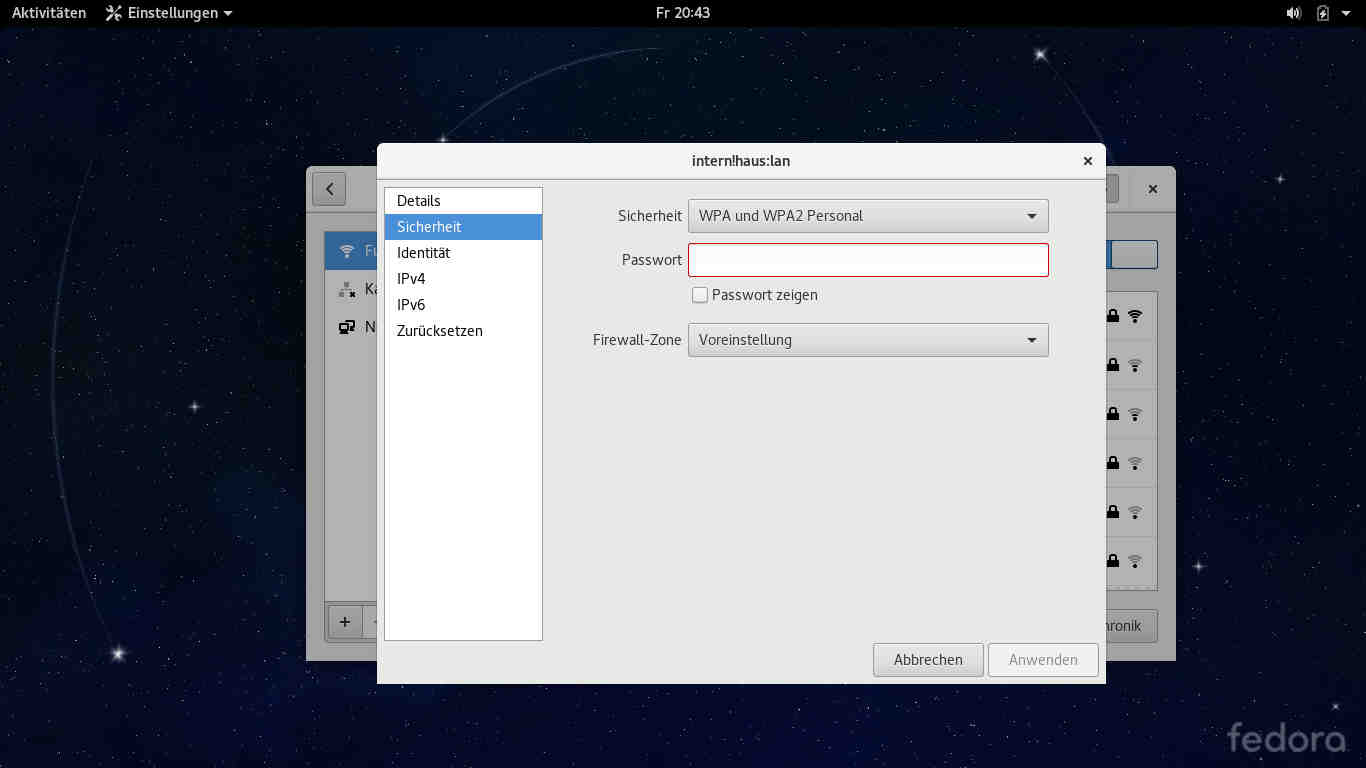Close the background Settings window
1366x768 pixels.
pyautogui.click(x=1153, y=189)
